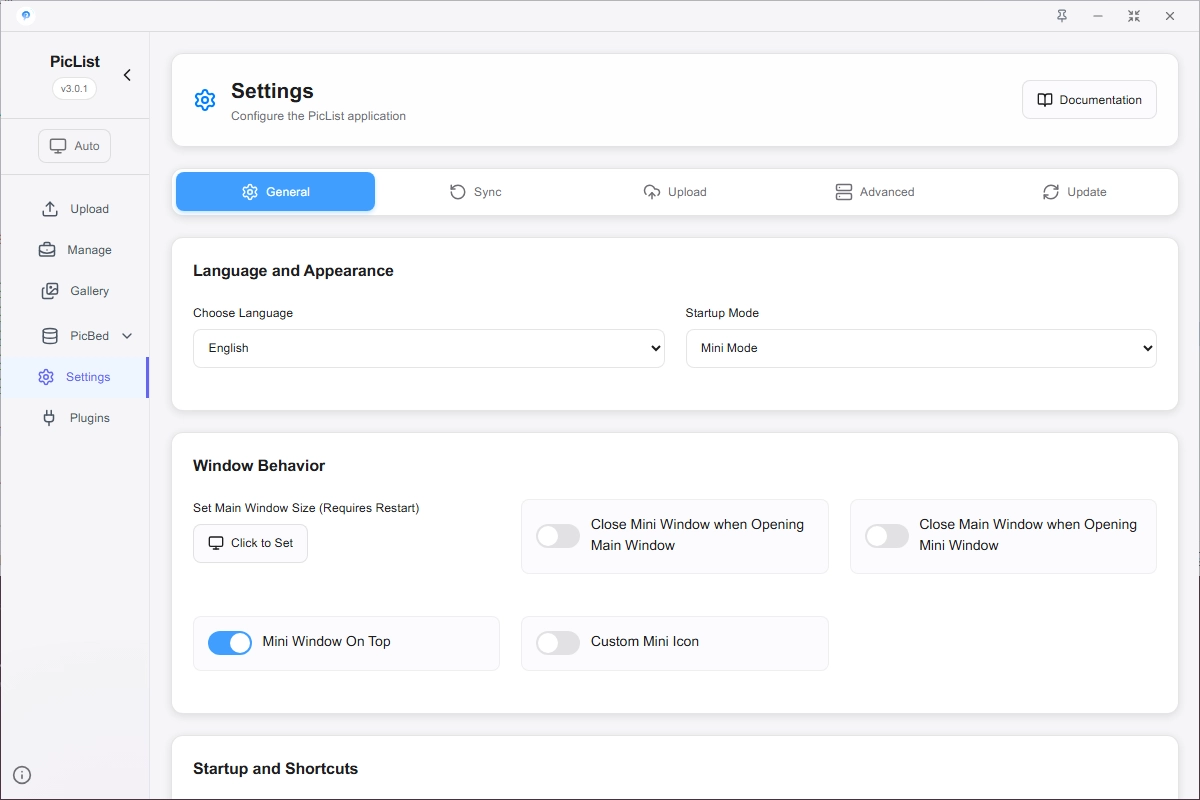The image size is (1200, 800).
Task: Enable Close Mini Window when Opening Main Window
Action: coord(558,536)
